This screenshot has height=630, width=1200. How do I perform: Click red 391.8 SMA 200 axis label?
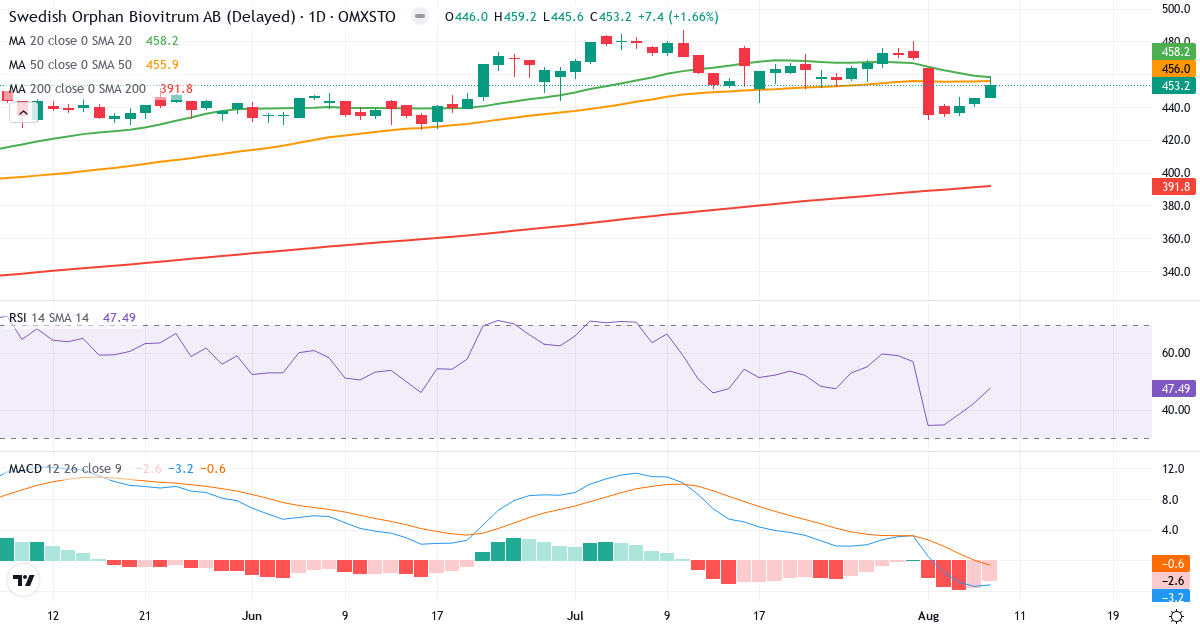[x=1176, y=187]
